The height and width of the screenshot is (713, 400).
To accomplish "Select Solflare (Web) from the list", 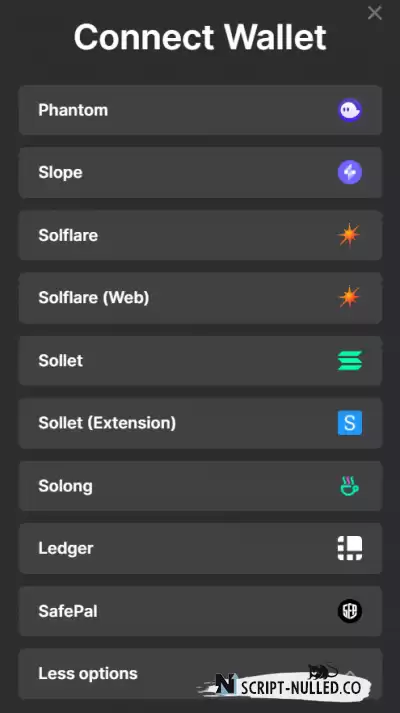I will coord(200,297).
